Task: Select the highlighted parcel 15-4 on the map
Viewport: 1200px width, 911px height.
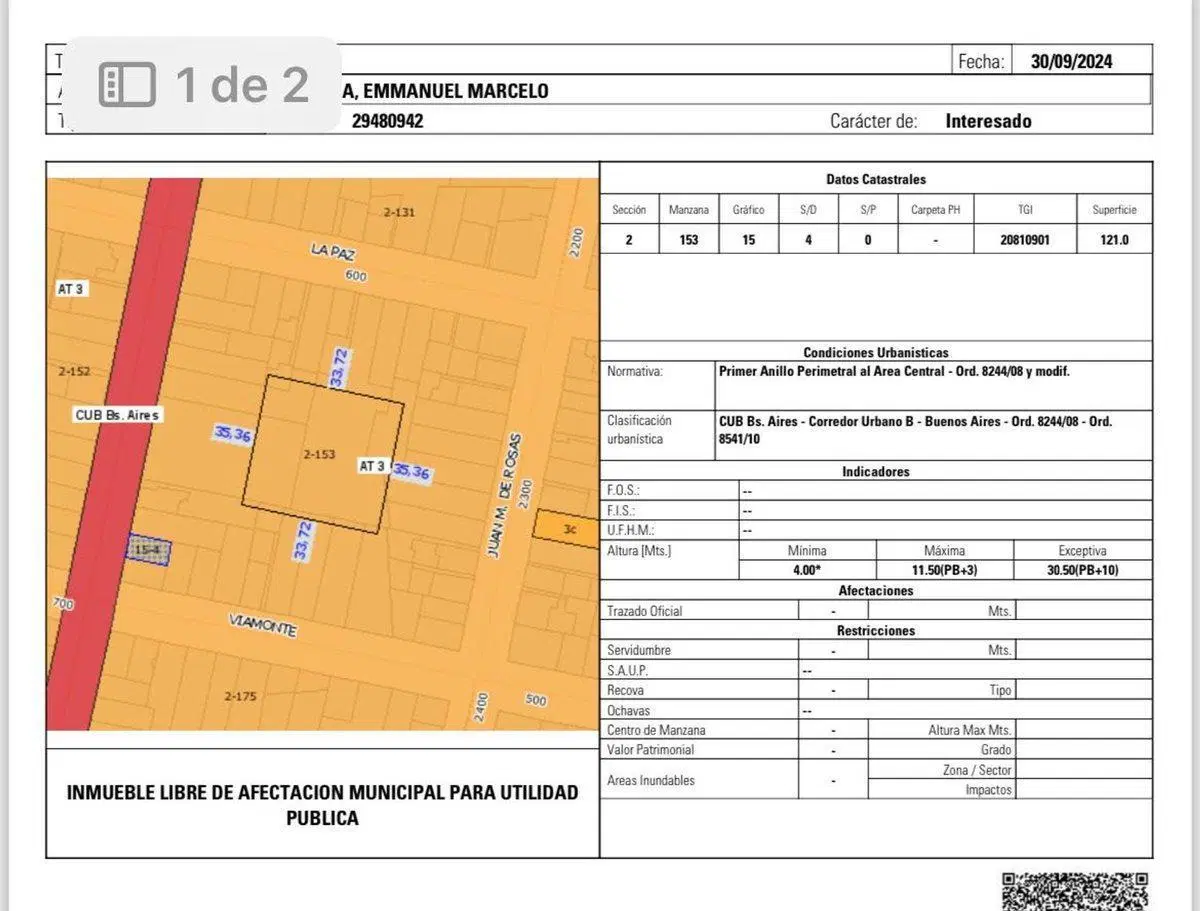Action: (148, 552)
